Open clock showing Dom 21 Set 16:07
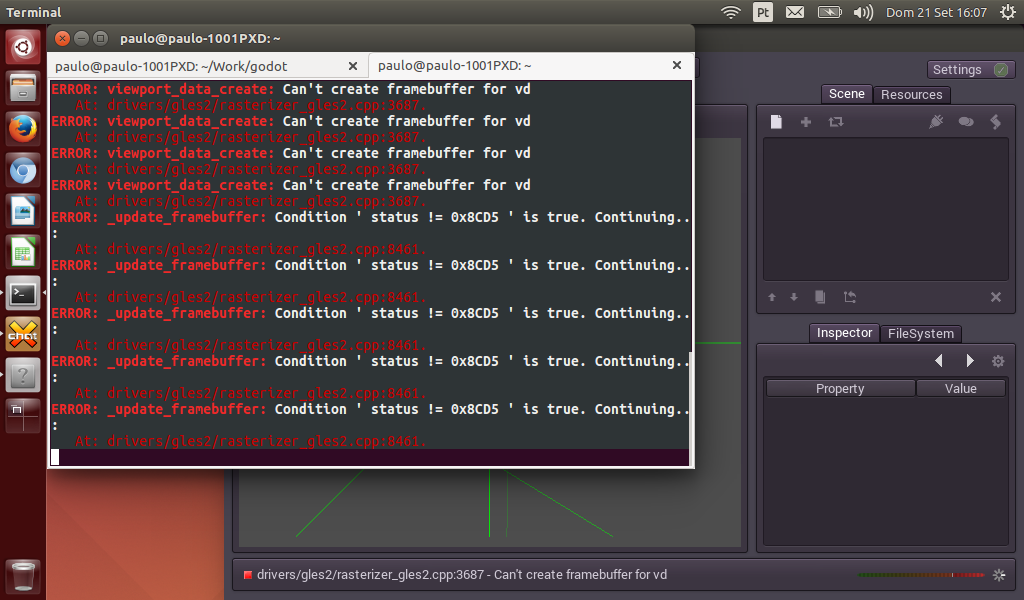The width and height of the screenshot is (1024, 600). tap(936, 12)
